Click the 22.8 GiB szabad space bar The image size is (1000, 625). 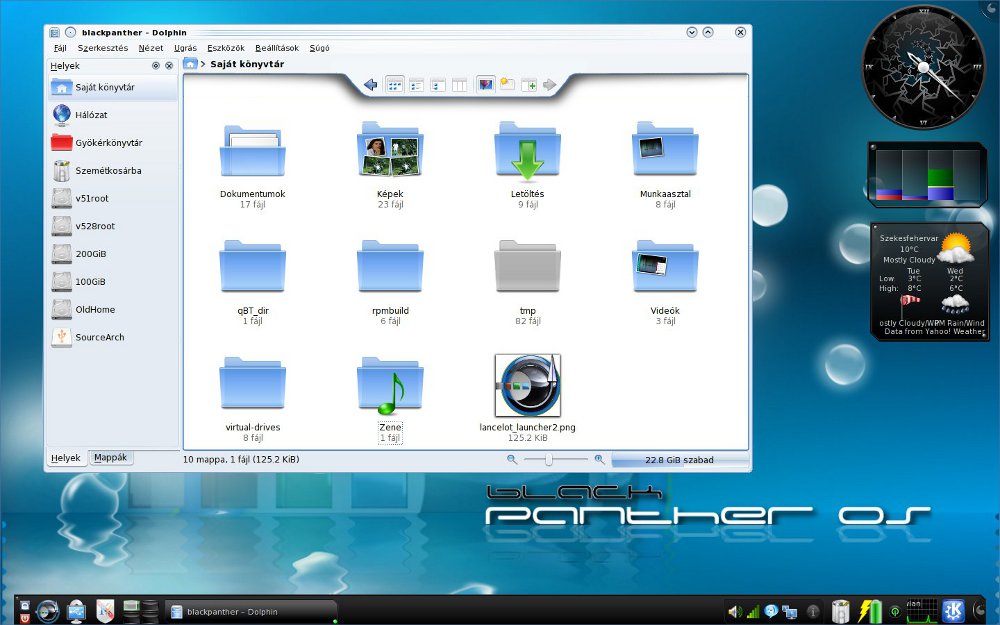click(679, 460)
